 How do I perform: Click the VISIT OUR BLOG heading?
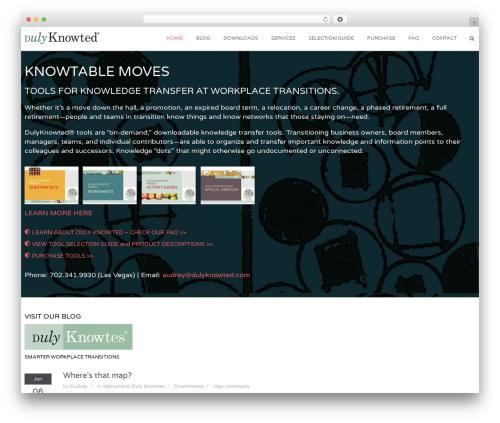click(53, 316)
